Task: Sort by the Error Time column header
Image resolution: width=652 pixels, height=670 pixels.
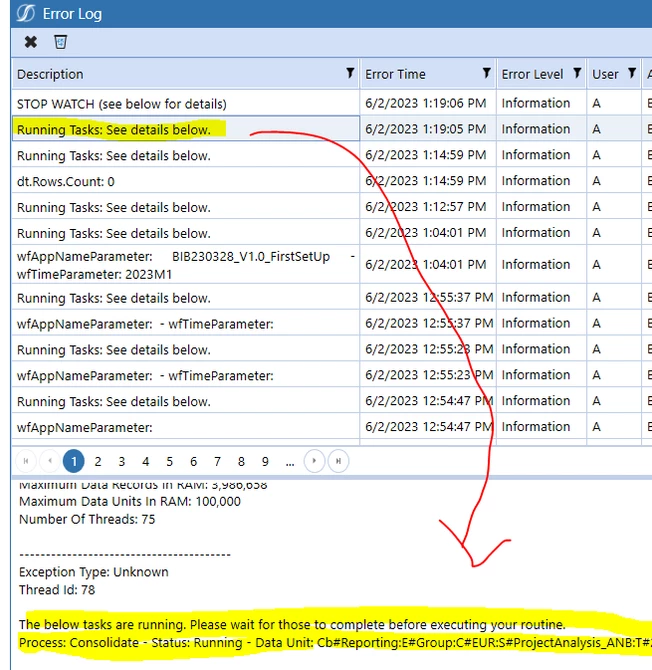Action: (x=395, y=74)
